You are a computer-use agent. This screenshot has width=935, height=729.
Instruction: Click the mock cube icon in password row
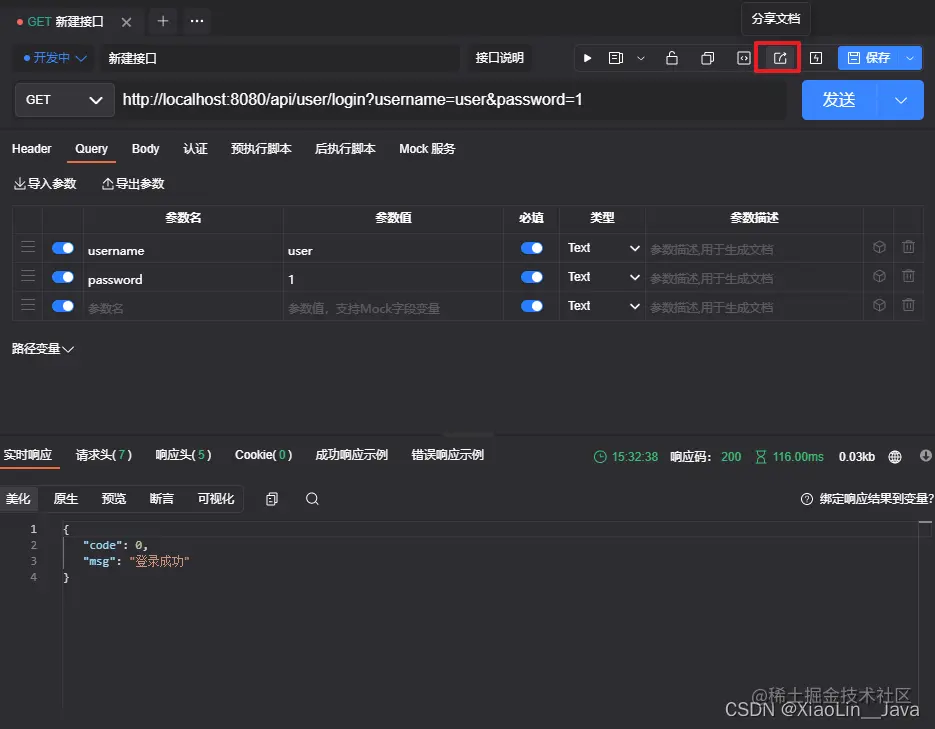879,276
